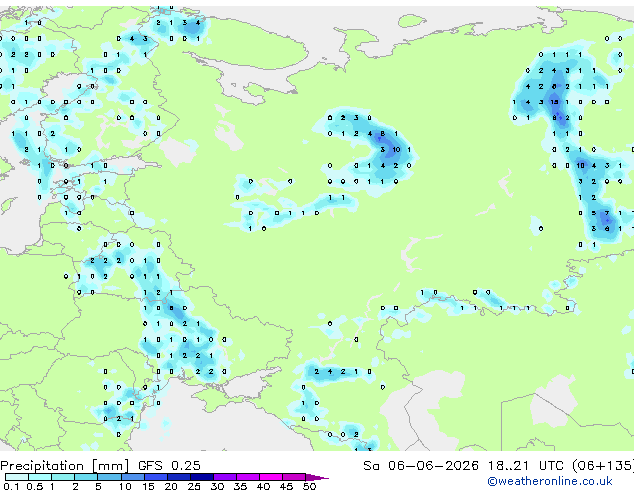Choose the 15–20 mm blue legend box
Screen dimensions: 634x490
click(x=155, y=477)
